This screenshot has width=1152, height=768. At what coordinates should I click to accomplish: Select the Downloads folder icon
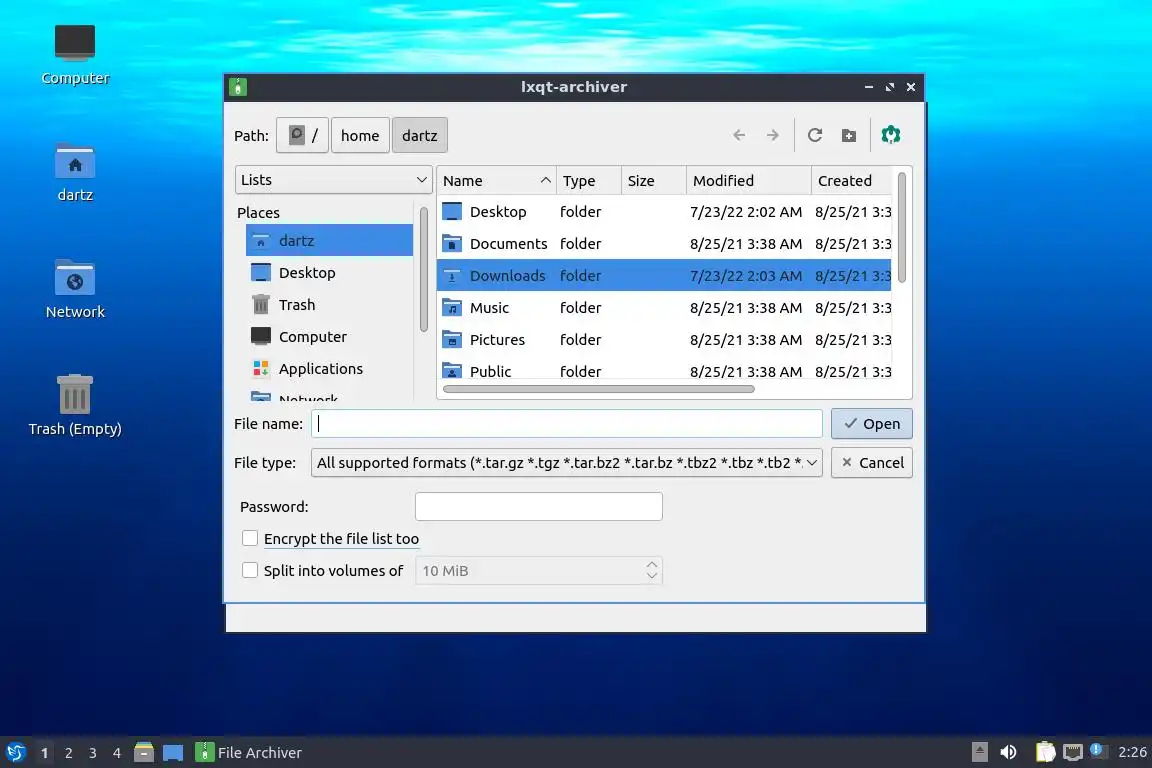pyautogui.click(x=452, y=276)
